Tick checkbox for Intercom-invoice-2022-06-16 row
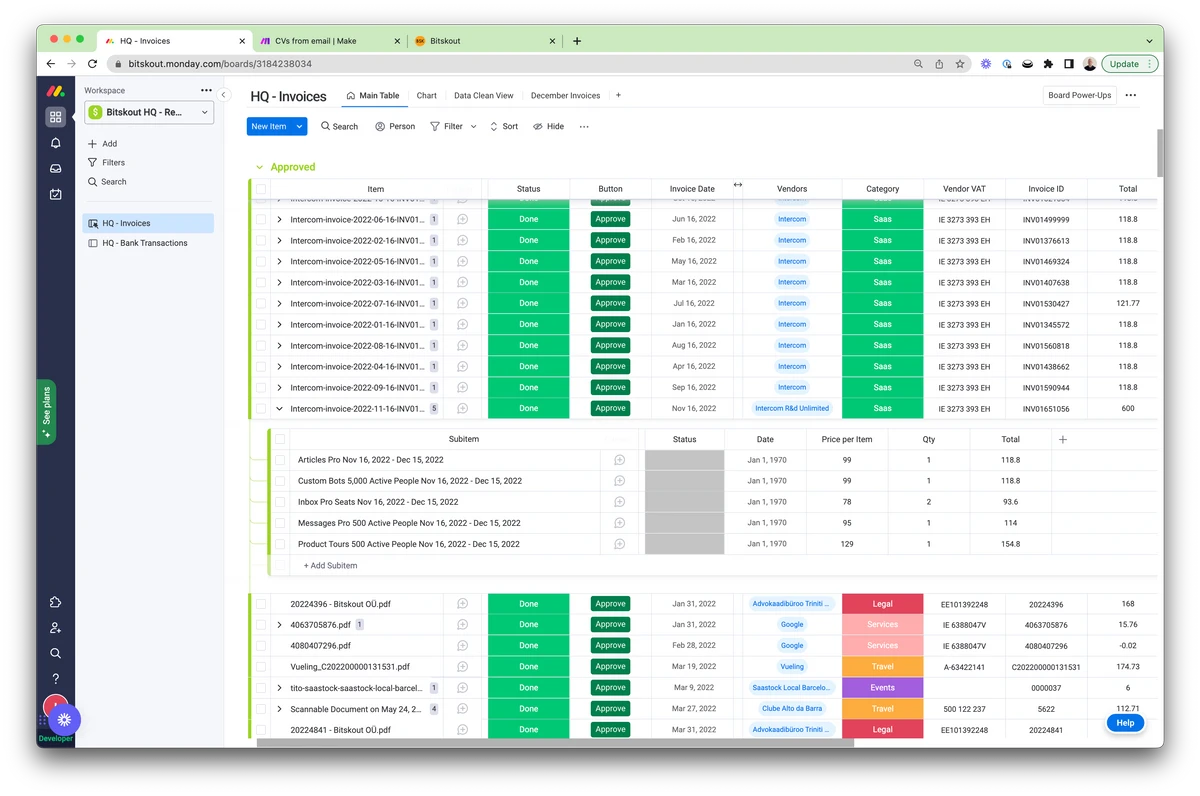1200x796 pixels. point(261,219)
